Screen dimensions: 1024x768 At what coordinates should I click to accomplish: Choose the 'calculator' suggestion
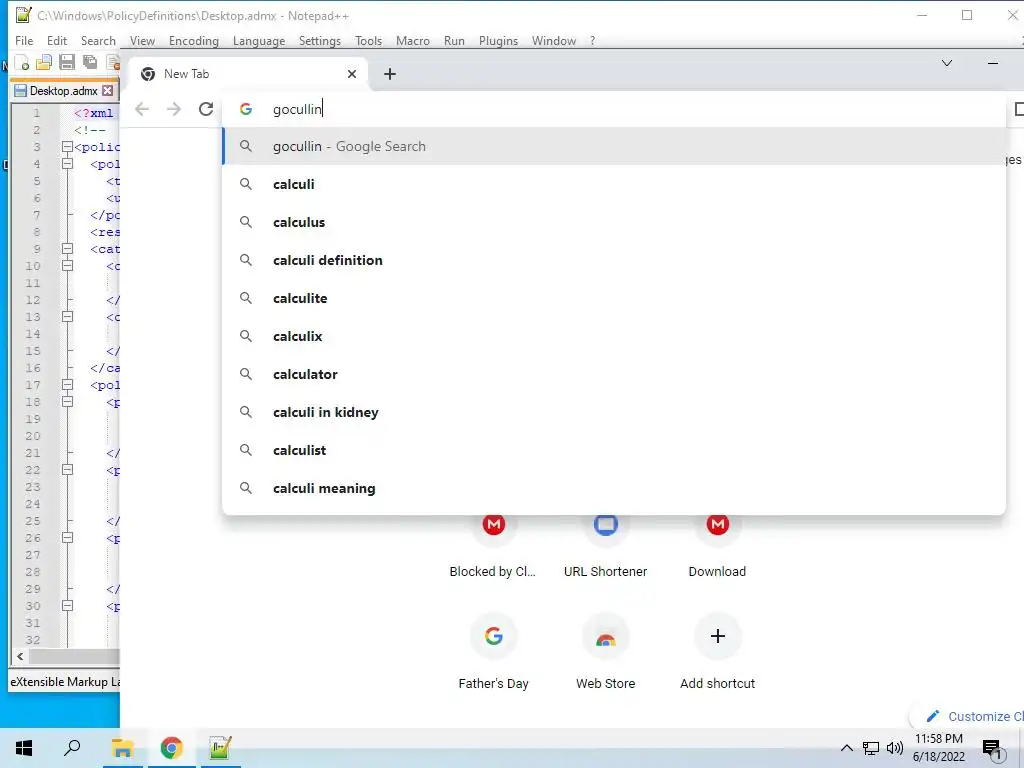(x=614, y=374)
